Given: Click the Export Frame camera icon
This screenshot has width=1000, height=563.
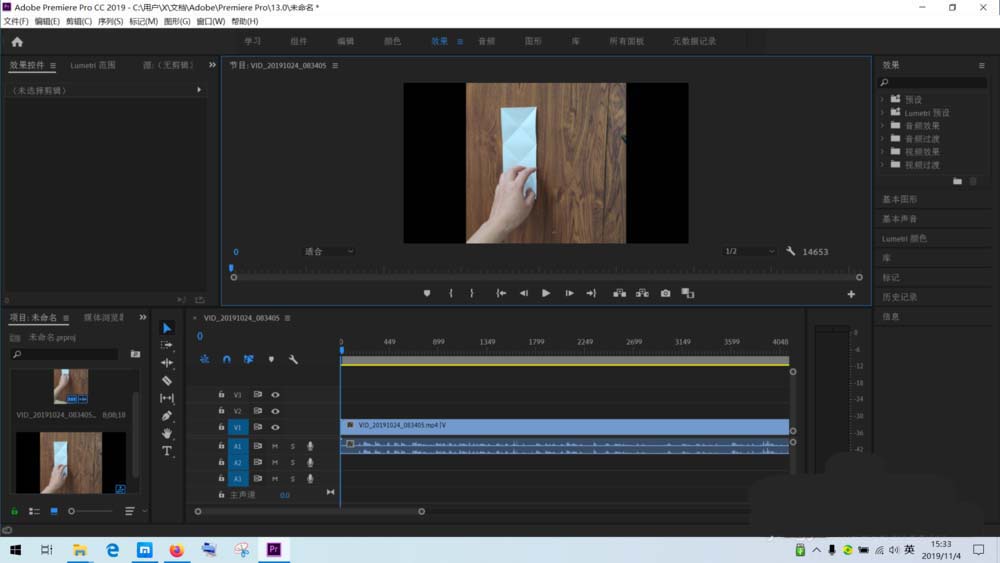Looking at the screenshot, I should (665, 293).
